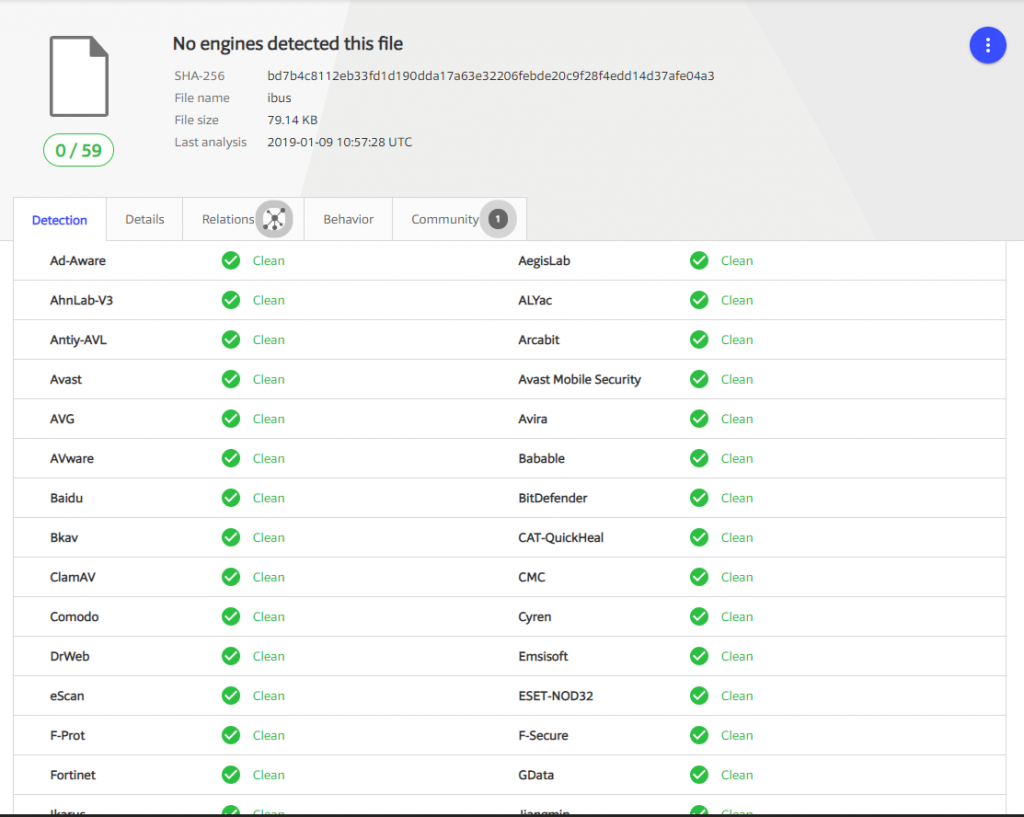Viewport: 1024px width, 817px height.
Task: Open the three-dot more options button
Action: (x=987, y=45)
